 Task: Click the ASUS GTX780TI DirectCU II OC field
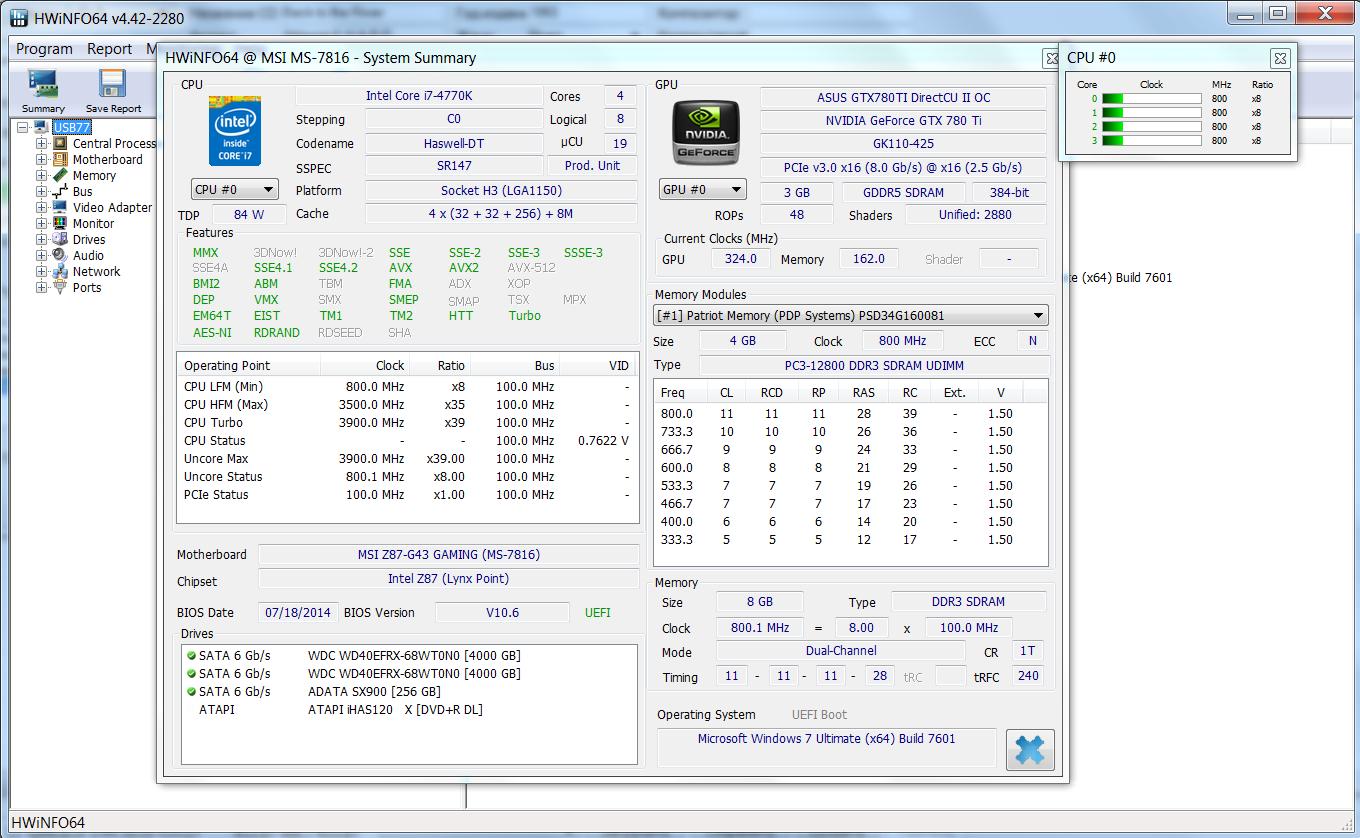(x=903, y=97)
